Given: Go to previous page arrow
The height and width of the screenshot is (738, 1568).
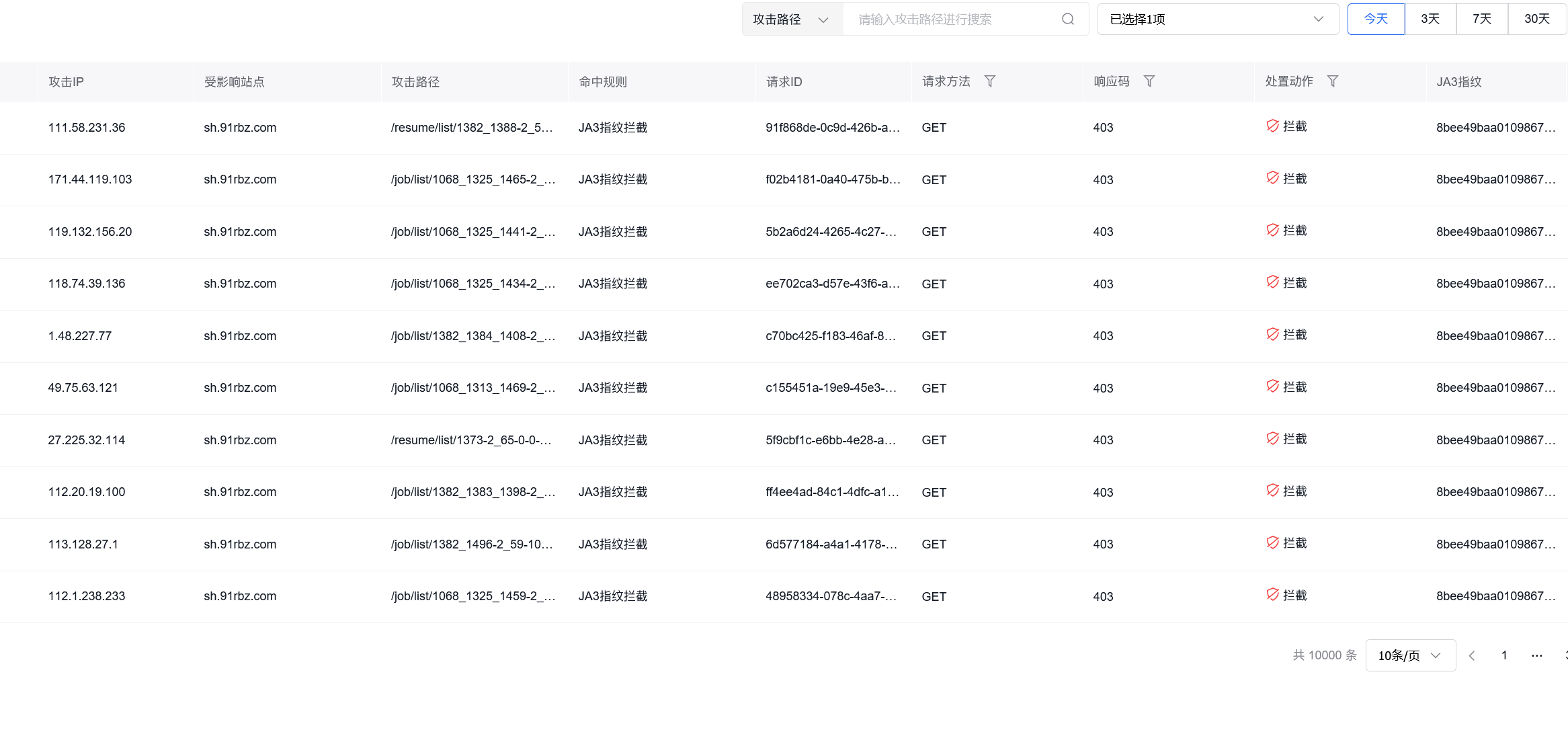Looking at the screenshot, I should [1471, 655].
